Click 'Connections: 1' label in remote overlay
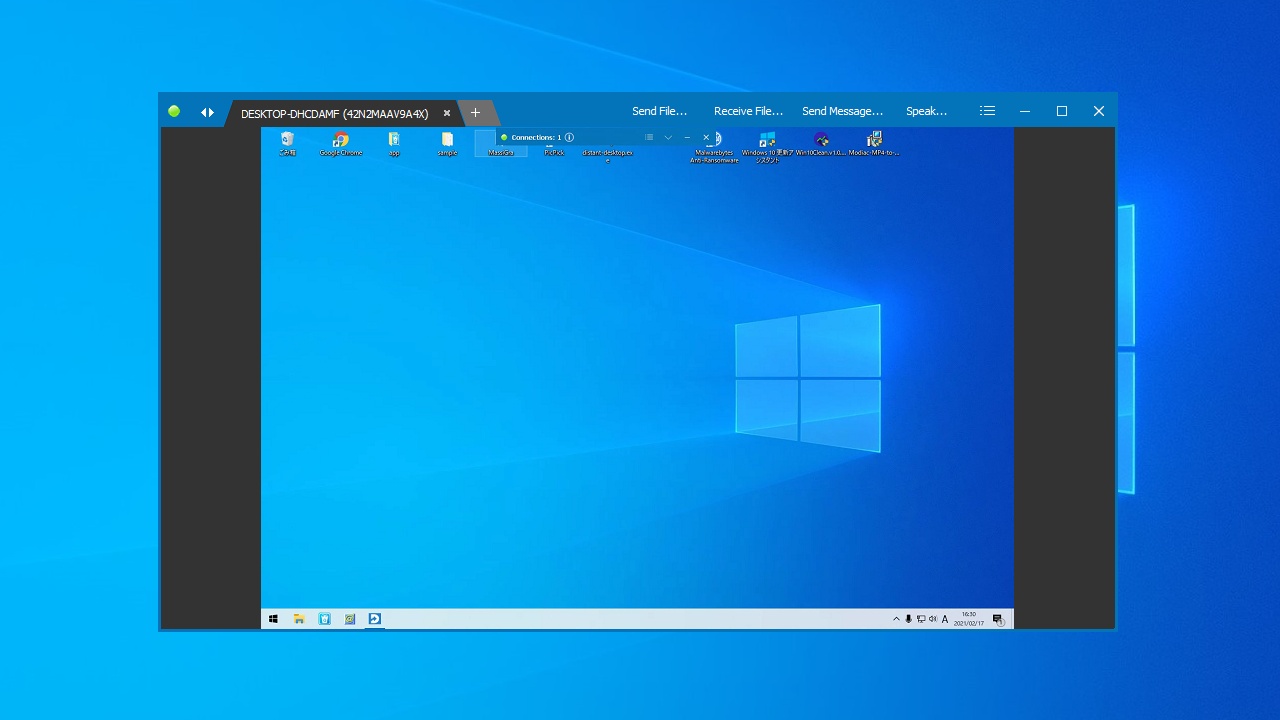Screen dimensions: 1280x720 [536, 137]
